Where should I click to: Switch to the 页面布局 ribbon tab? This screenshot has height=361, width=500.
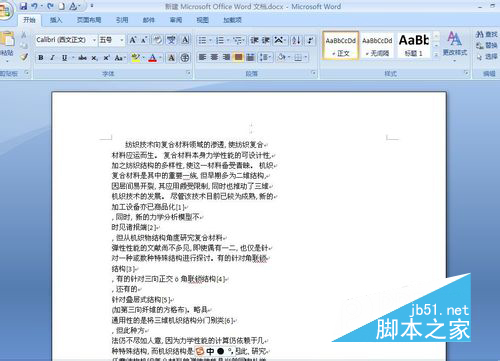click(x=89, y=20)
